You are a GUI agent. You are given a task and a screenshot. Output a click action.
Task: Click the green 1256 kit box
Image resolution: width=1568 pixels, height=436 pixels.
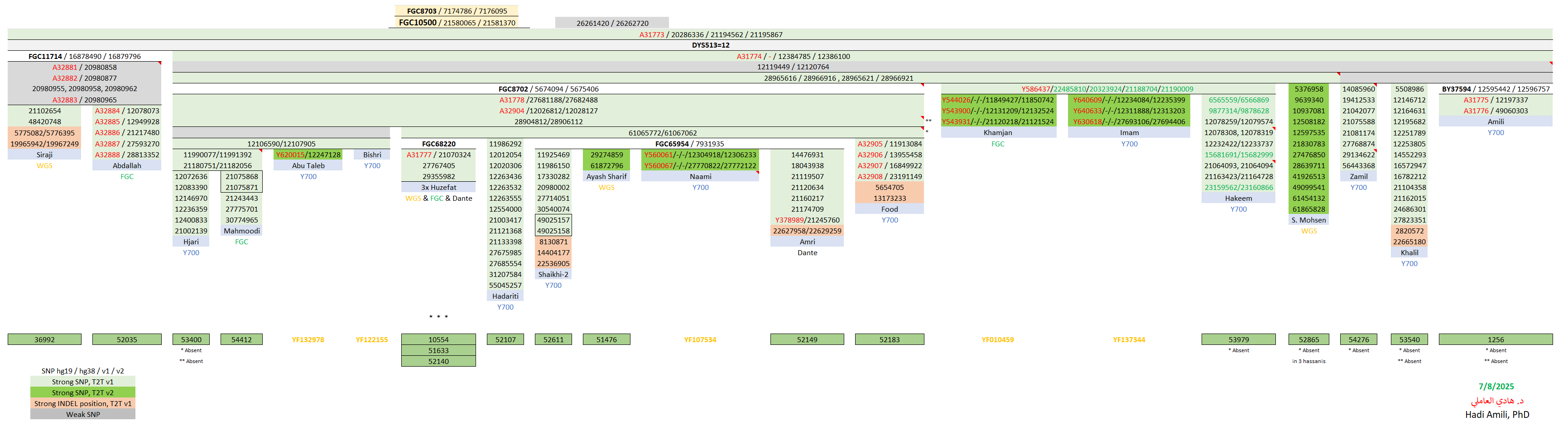(x=1495, y=340)
